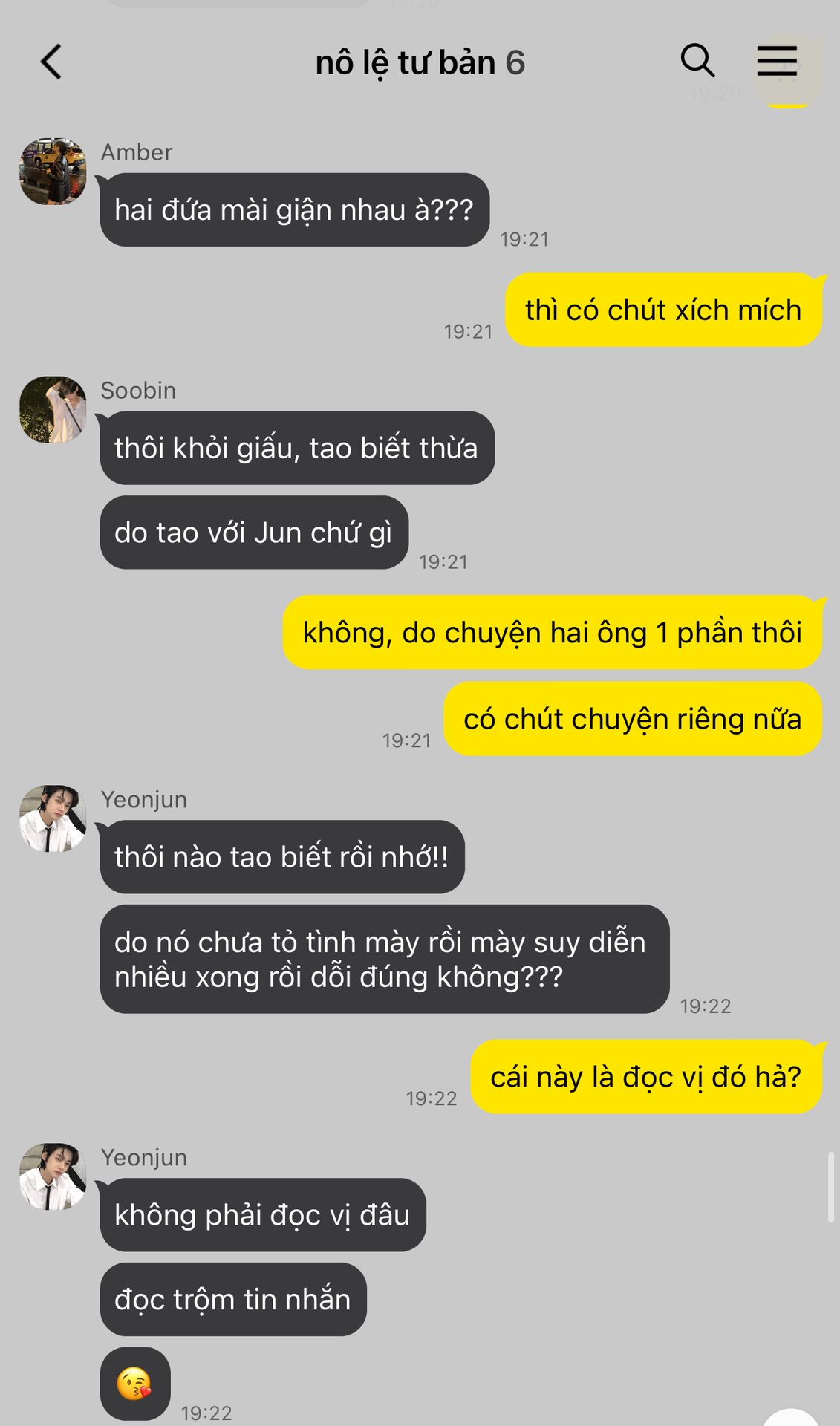This screenshot has width=840, height=1426.
Task: Select Soobin's sender name label
Action: pos(138,391)
